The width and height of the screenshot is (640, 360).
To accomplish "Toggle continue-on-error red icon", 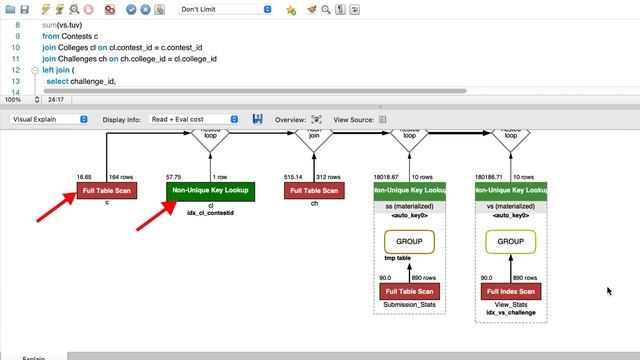I will pos(109,9).
